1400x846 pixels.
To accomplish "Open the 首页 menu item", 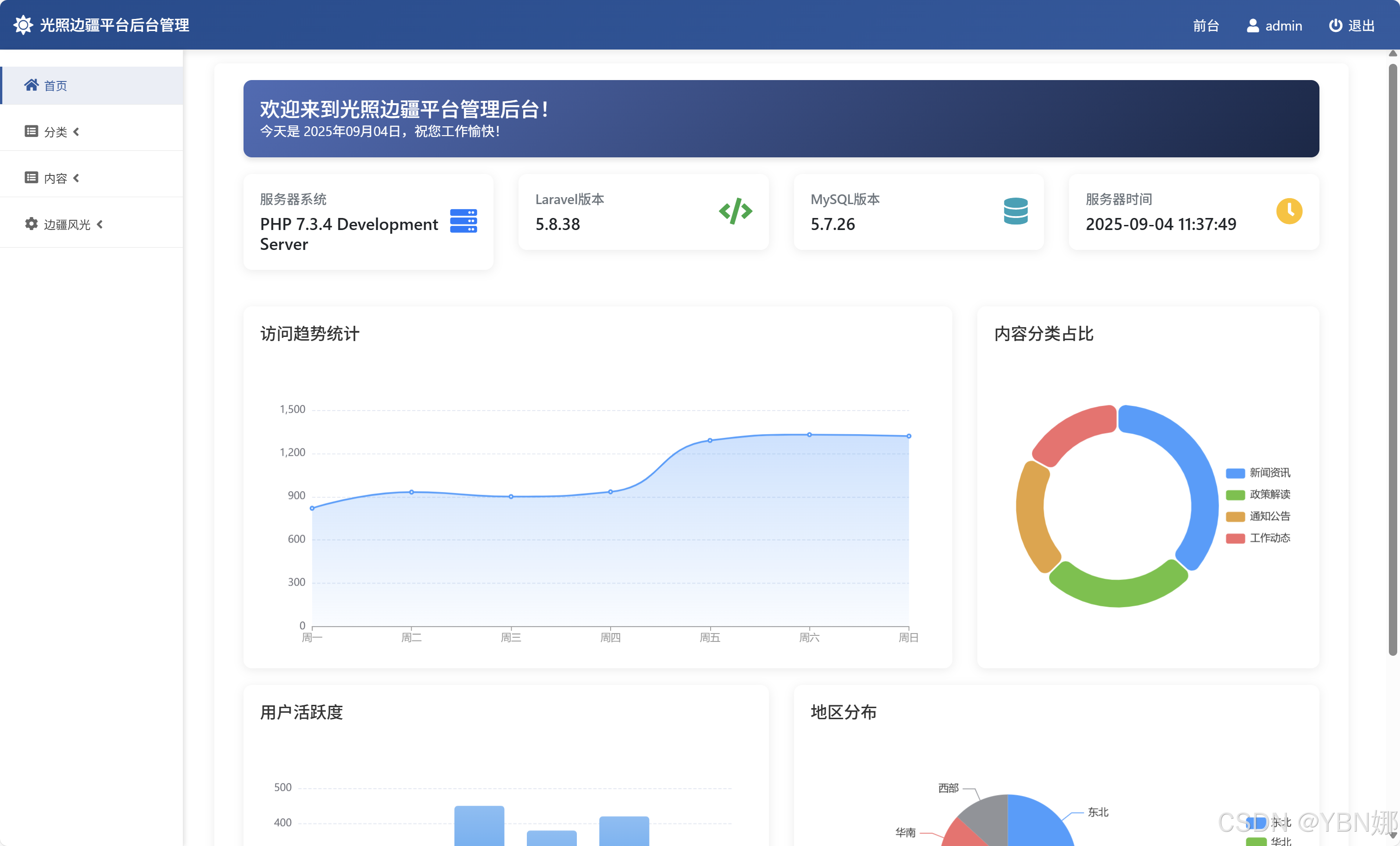I will (92, 85).
